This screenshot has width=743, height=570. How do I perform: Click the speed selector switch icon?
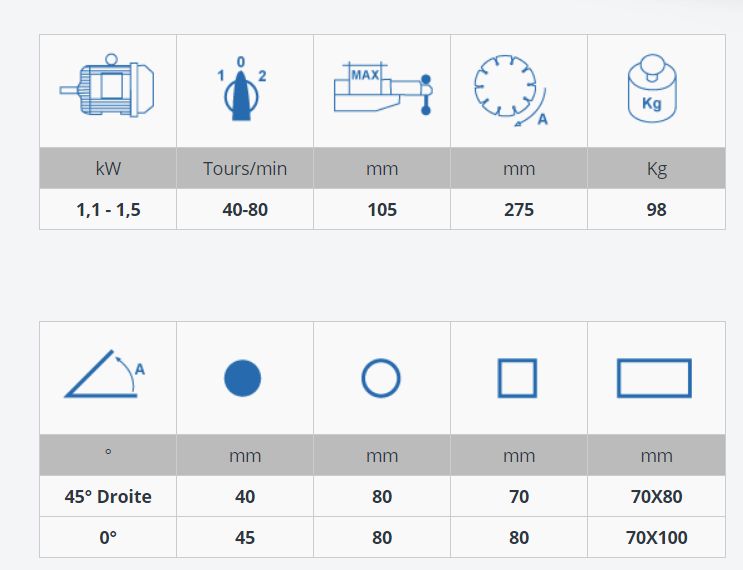click(243, 91)
